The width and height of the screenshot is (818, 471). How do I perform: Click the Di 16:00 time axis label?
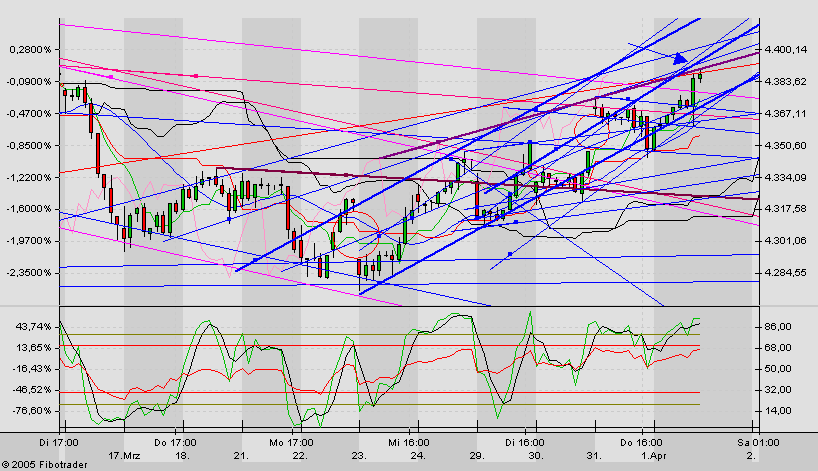525,443
